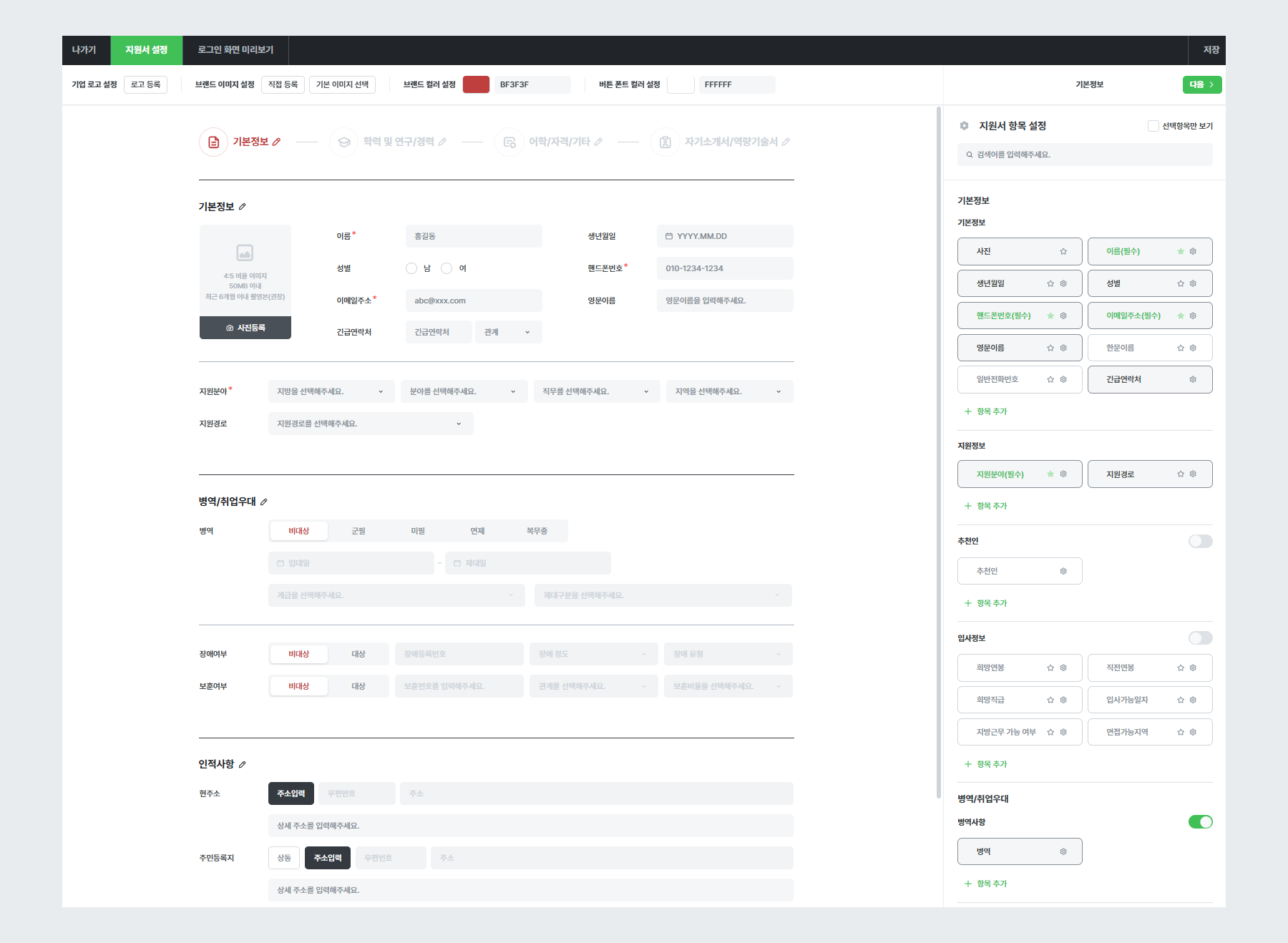
Task: Click the 기본정보 document step icon
Action: point(213,142)
